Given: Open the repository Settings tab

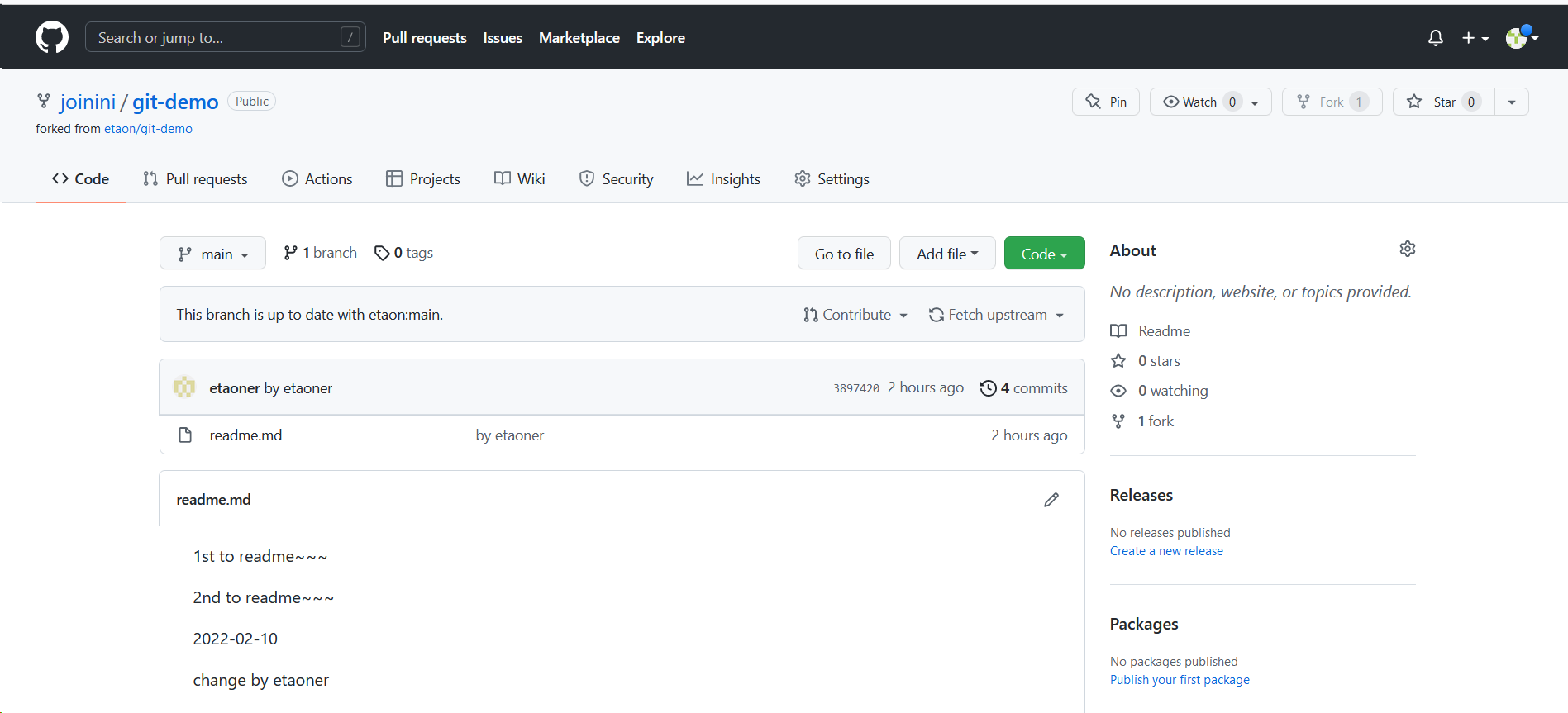Looking at the screenshot, I should click(x=832, y=178).
